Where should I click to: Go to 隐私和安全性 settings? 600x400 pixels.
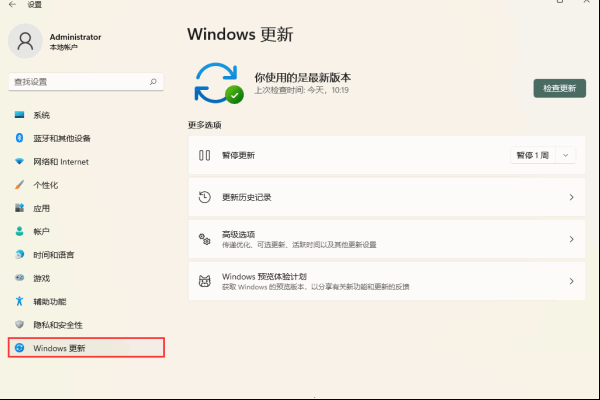click(x=86, y=325)
